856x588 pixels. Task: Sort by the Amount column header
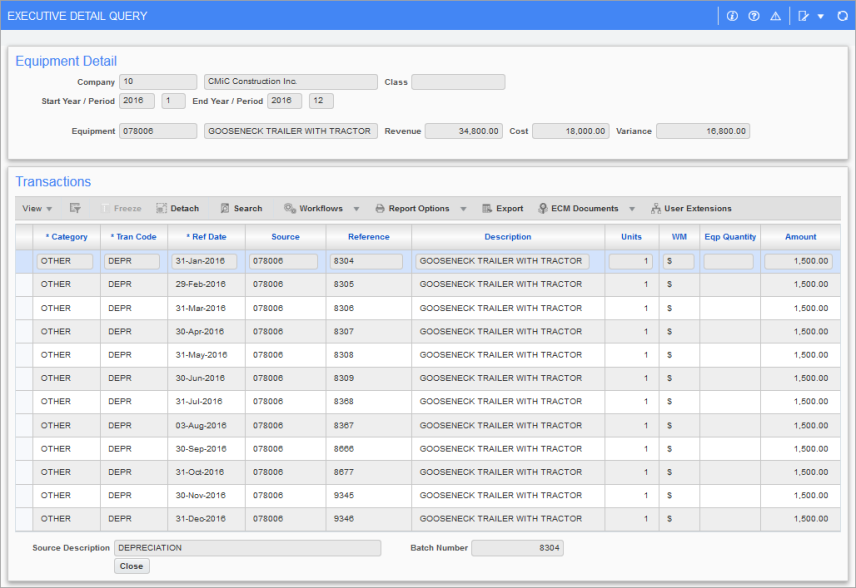point(800,237)
